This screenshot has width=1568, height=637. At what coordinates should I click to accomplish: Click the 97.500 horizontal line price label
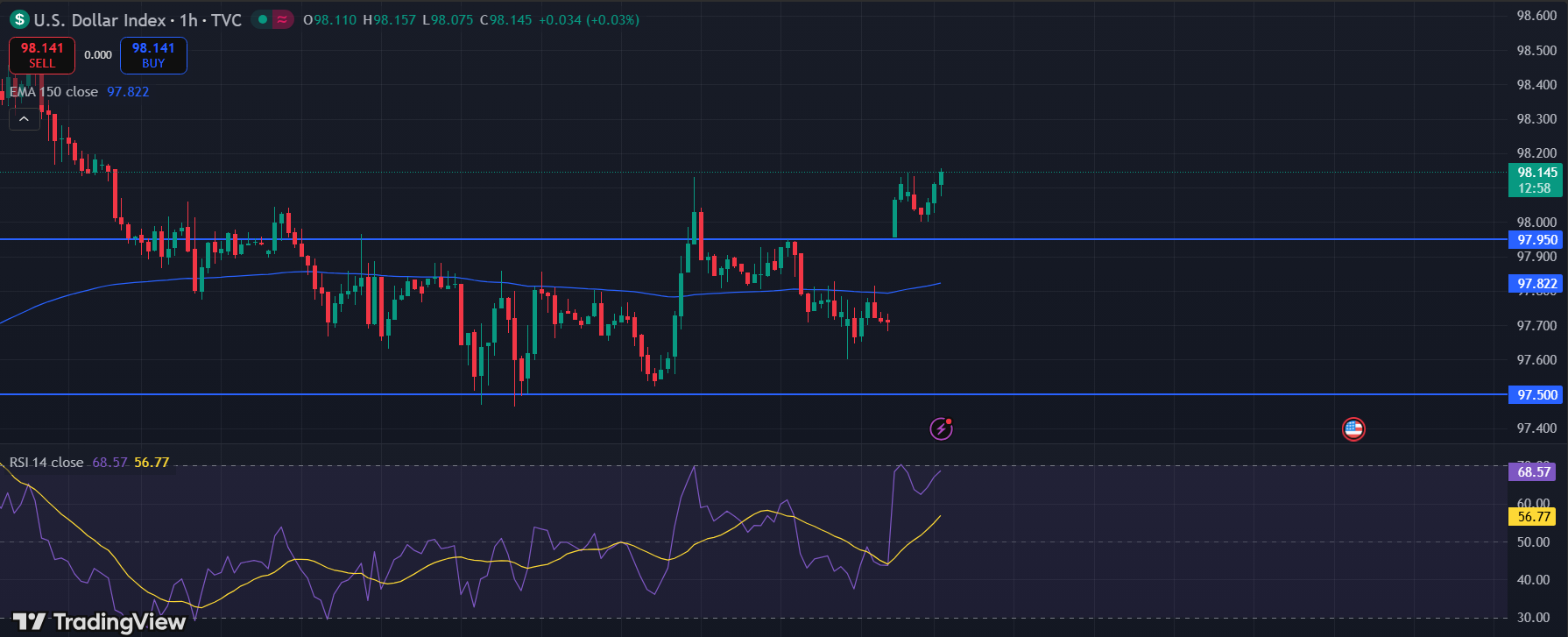click(x=1537, y=395)
